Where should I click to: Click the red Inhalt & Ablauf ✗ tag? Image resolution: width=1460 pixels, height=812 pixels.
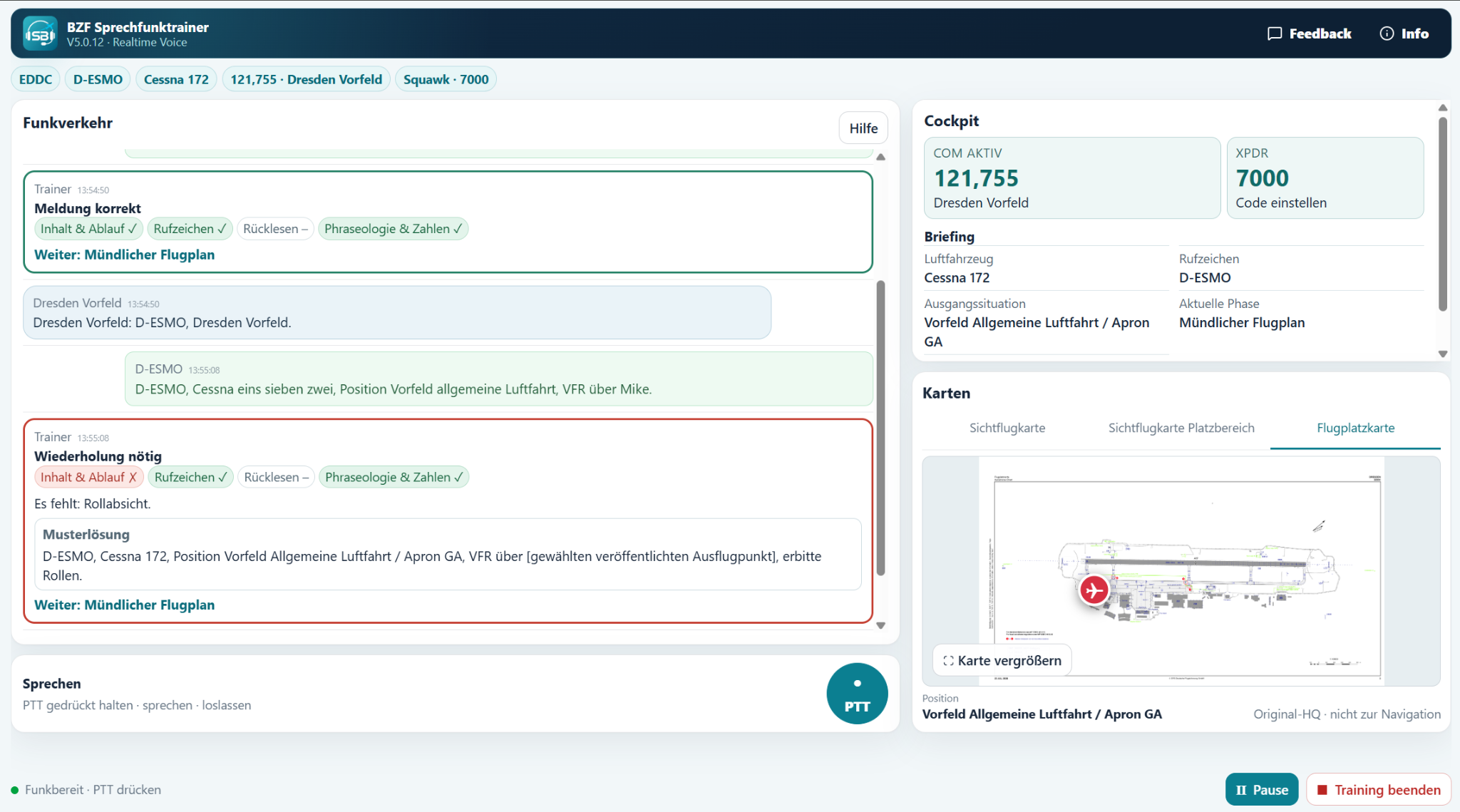click(x=88, y=477)
